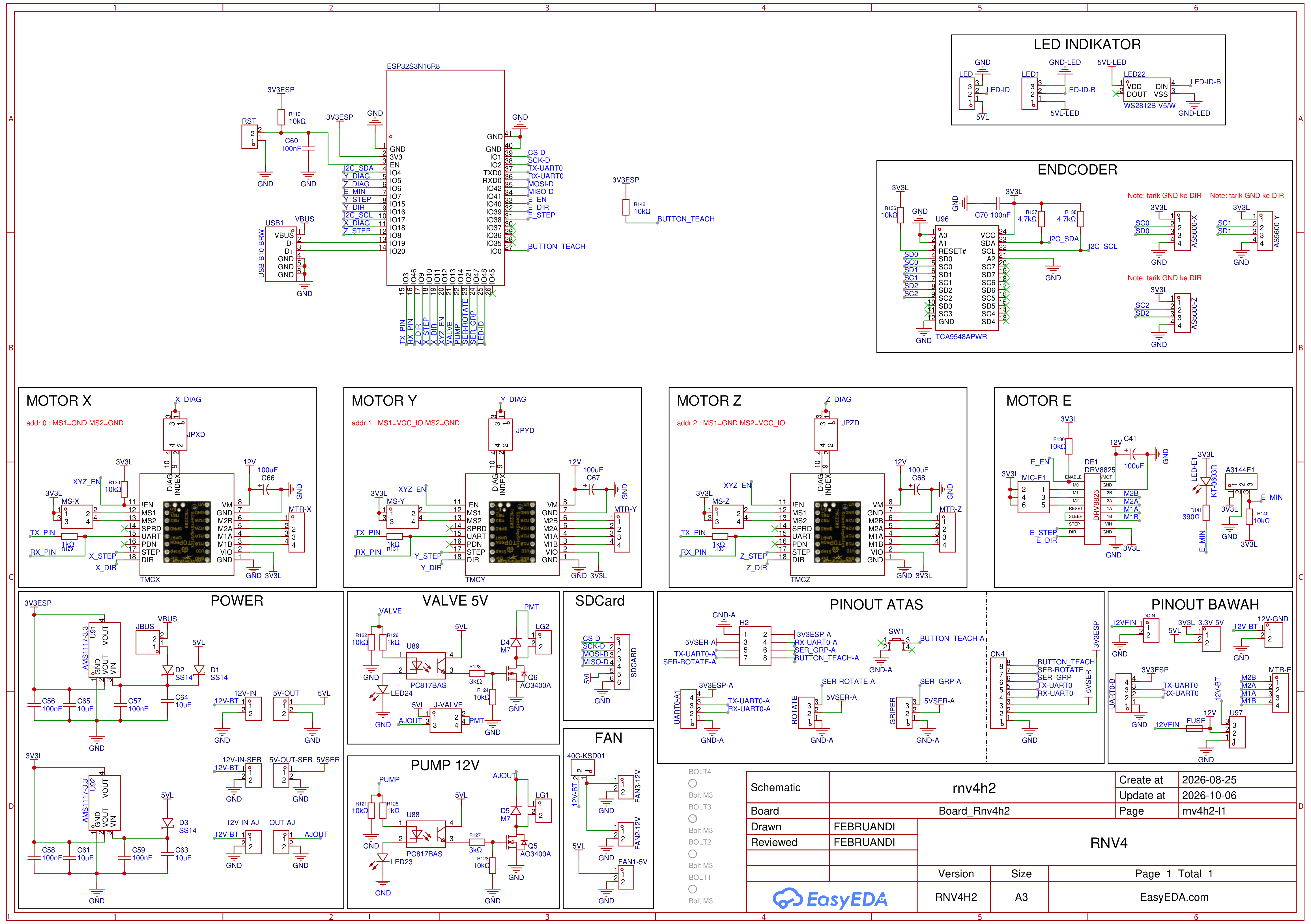Click the EasyEDA cloud logo
The width and height of the screenshot is (1311, 924).
830,899
